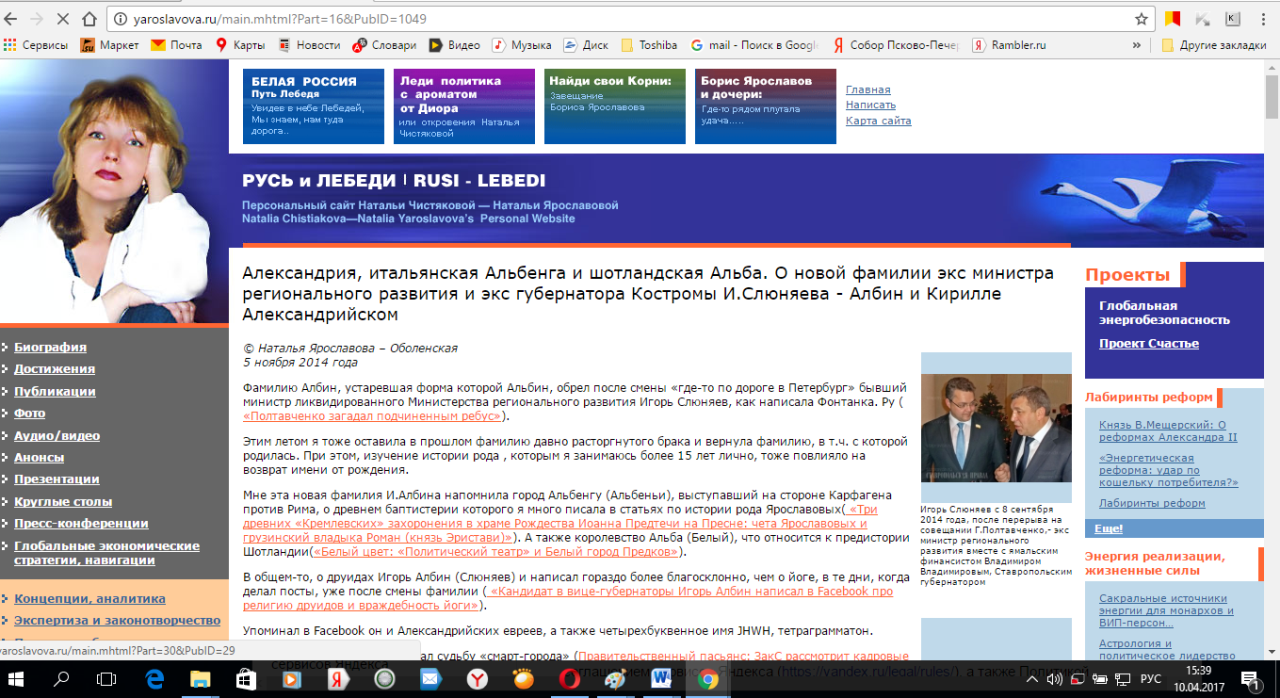This screenshot has height=698, width=1280.
Task: Click the «Белый цвет: Политический театр» link
Action: [x=497, y=551]
